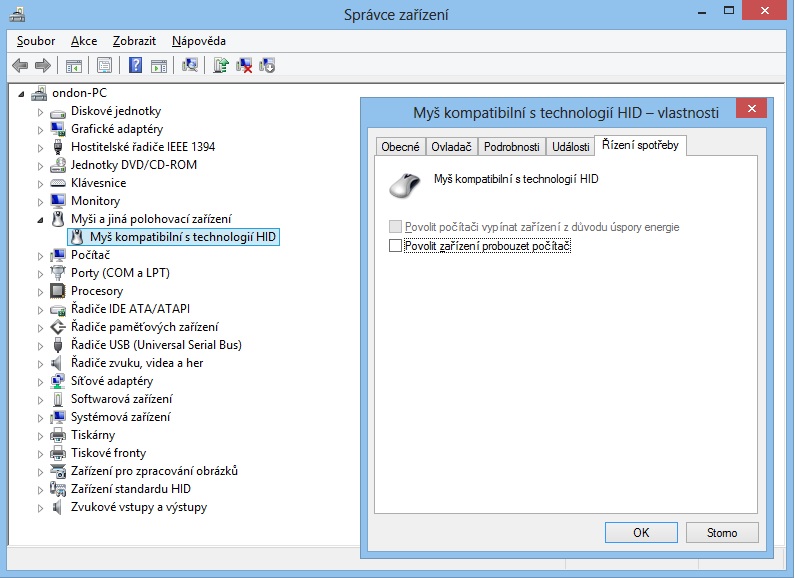The image size is (795, 578).
Task: Switch to the Podrobnosti tab
Action: point(512,147)
